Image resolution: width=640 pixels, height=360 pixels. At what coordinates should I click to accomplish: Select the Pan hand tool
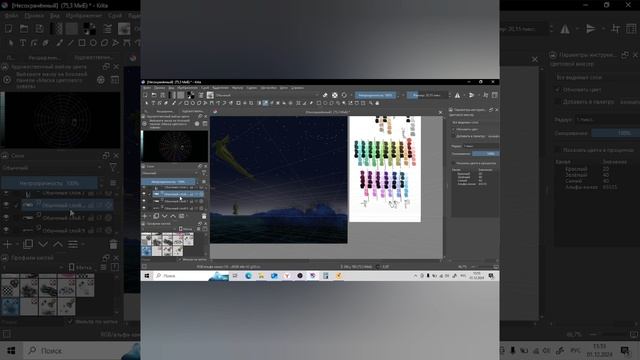(x=377, y=103)
